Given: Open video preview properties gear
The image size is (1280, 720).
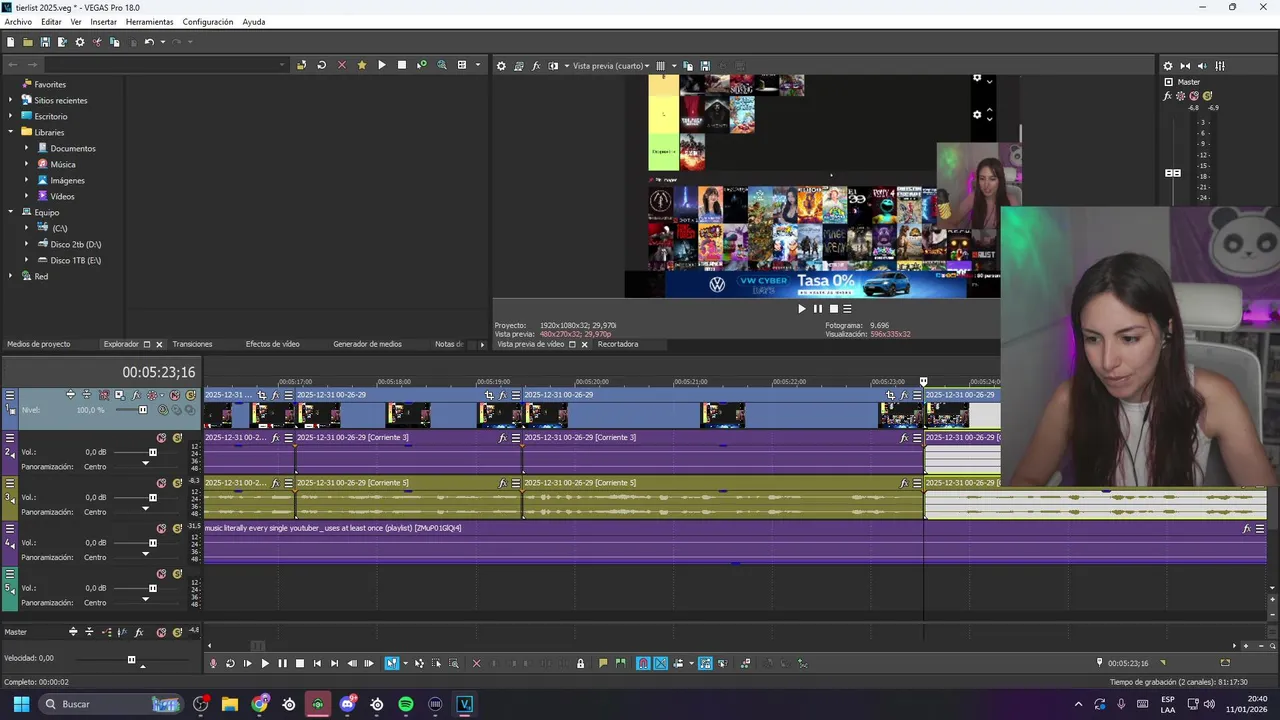Looking at the screenshot, I should (502, 66).
